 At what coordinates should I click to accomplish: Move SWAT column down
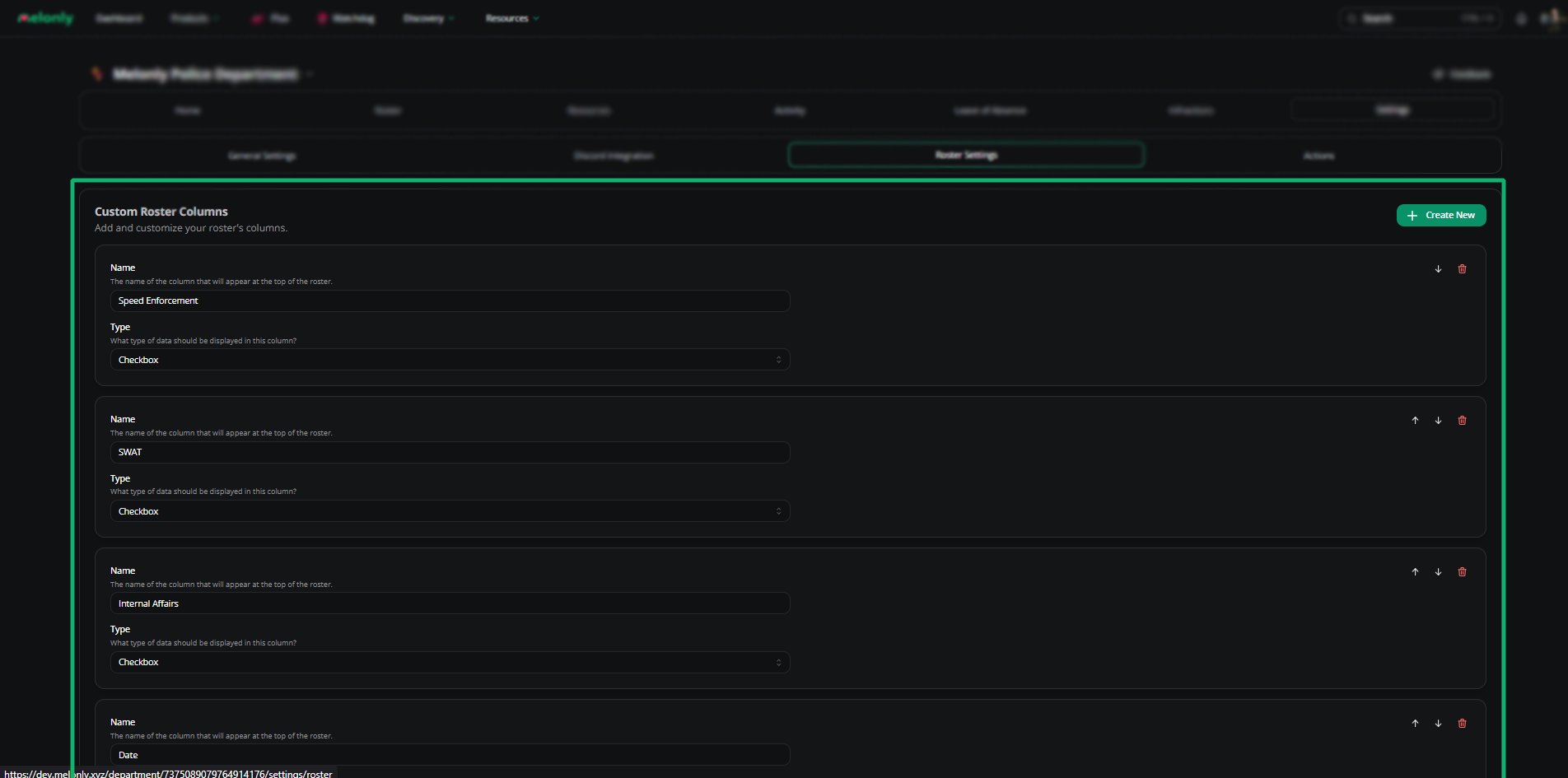click(x=1438, y=421)
